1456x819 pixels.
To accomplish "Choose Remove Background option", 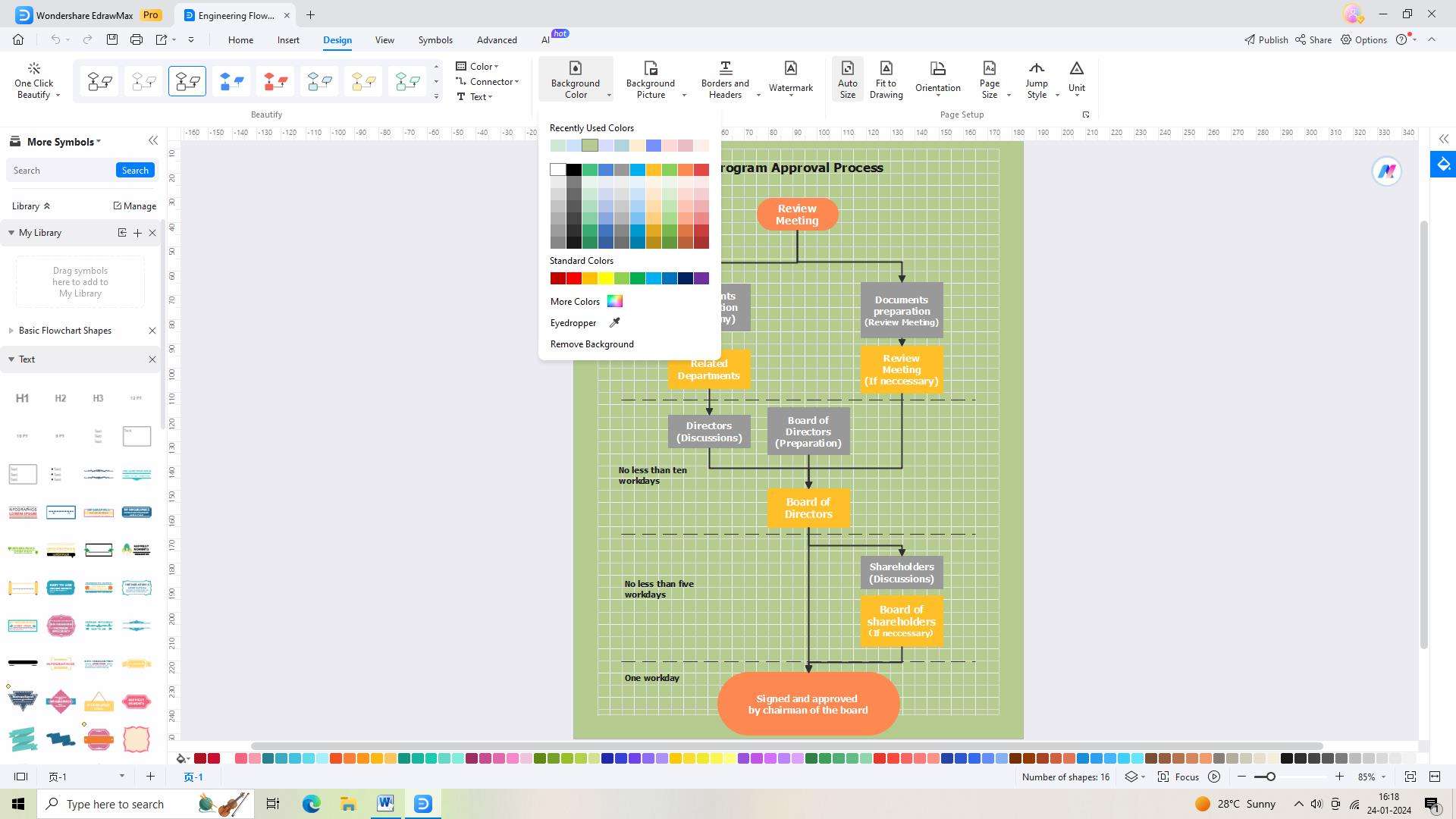I will pos(591,344).
